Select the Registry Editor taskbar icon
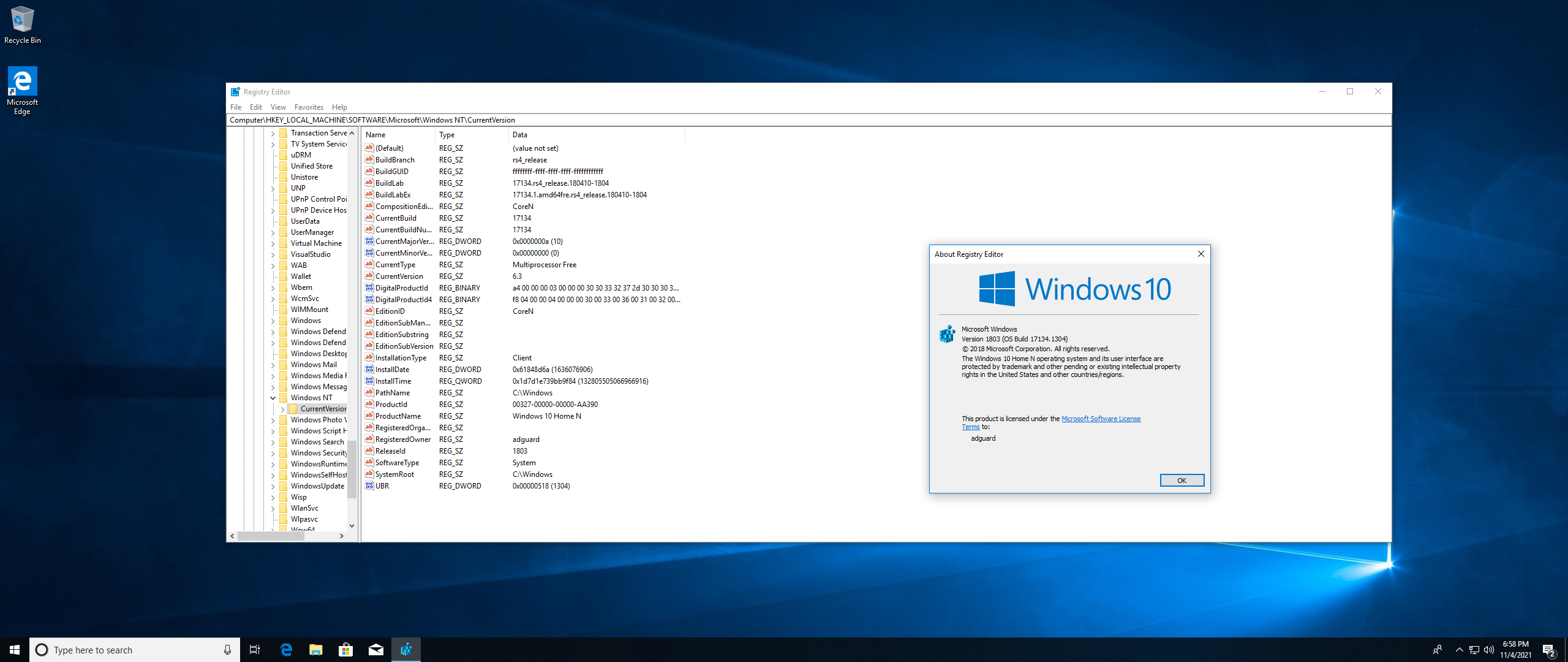Screen dimensions: 1568x662 pos(405,650)
